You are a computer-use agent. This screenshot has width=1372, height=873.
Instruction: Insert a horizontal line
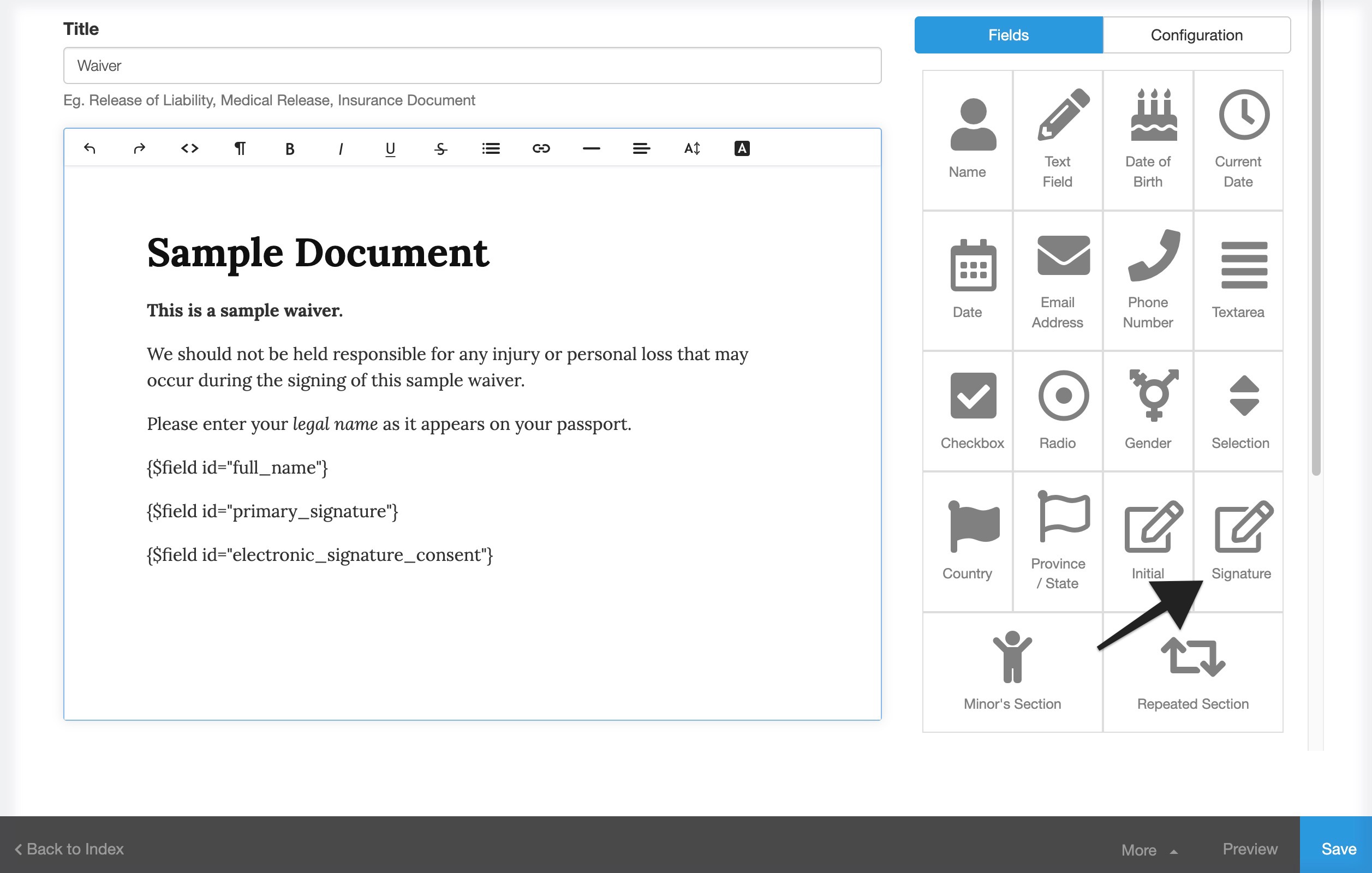point(592,148)
